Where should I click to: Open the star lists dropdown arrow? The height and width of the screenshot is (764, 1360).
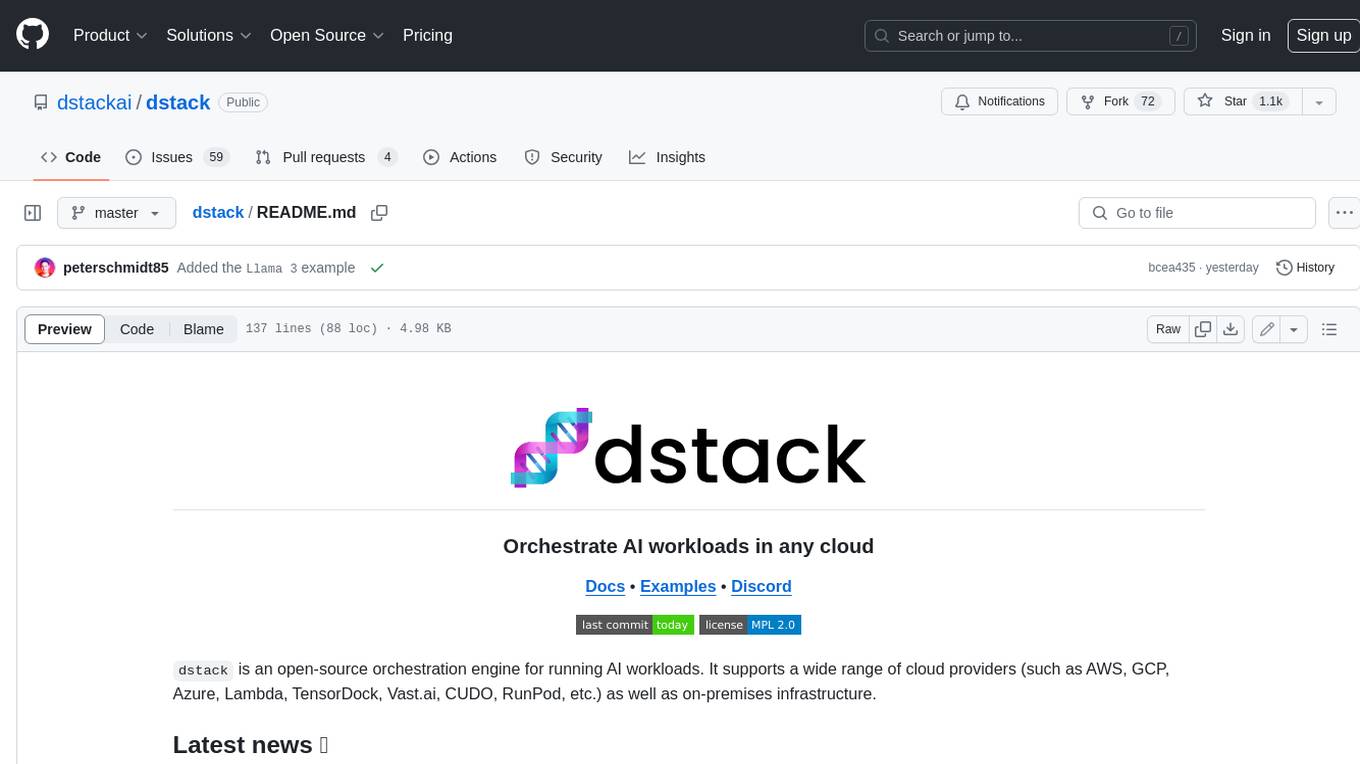coord(1318,102)
